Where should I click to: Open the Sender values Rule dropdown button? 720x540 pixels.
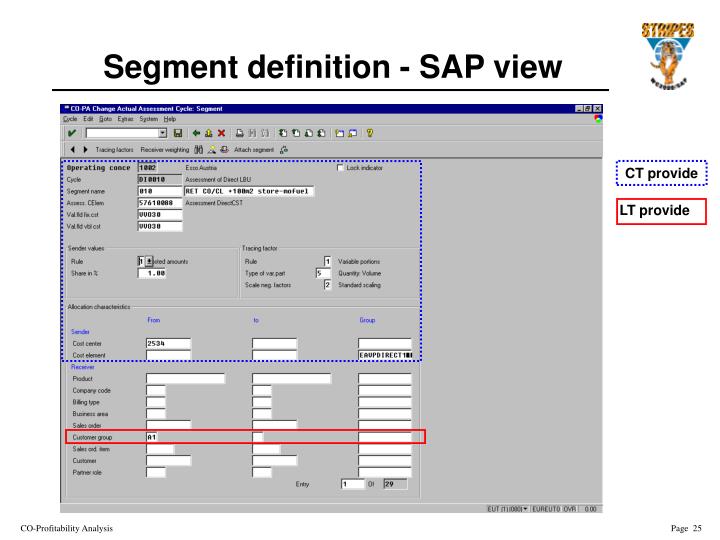click(x=149, y=261)
